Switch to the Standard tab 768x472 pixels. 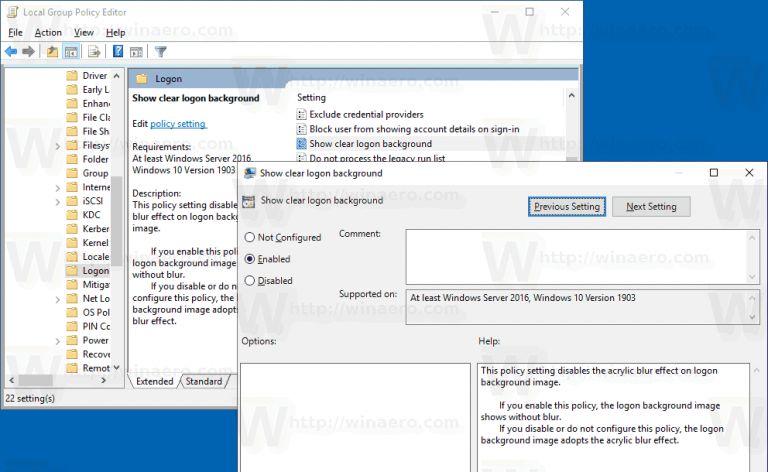tap(204, 381)
